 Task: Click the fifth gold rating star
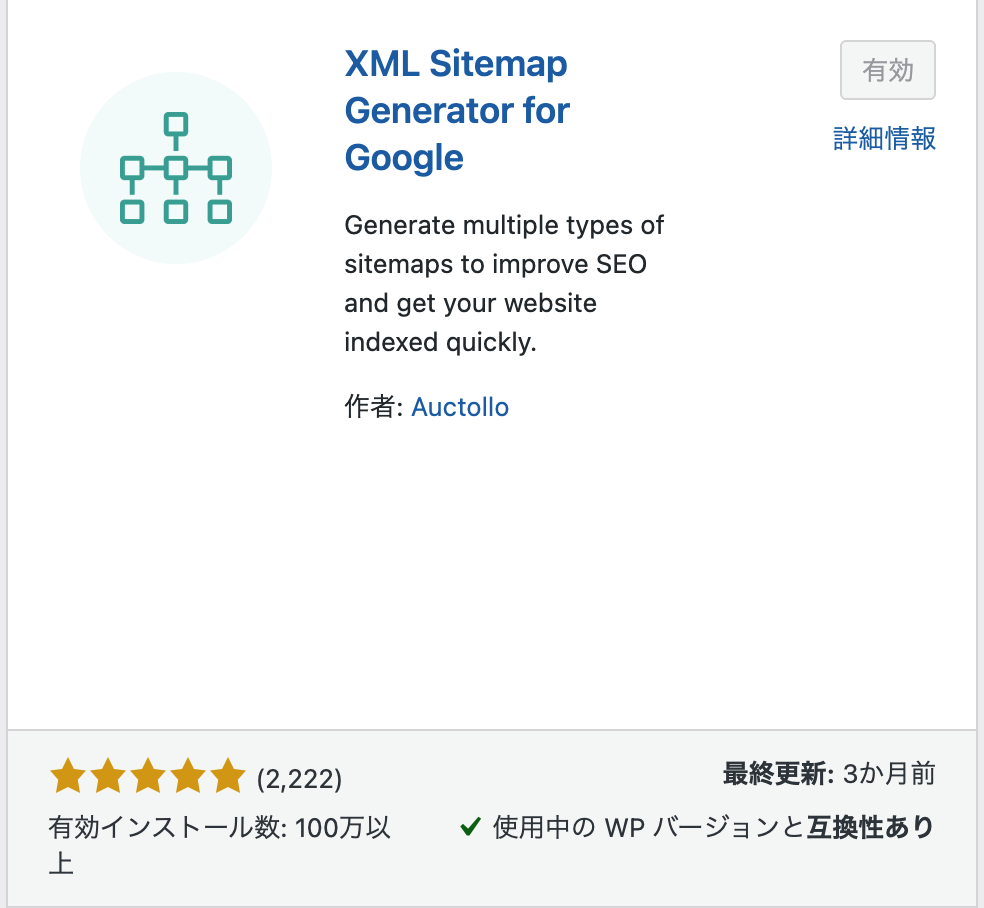(x=228, y=776)
